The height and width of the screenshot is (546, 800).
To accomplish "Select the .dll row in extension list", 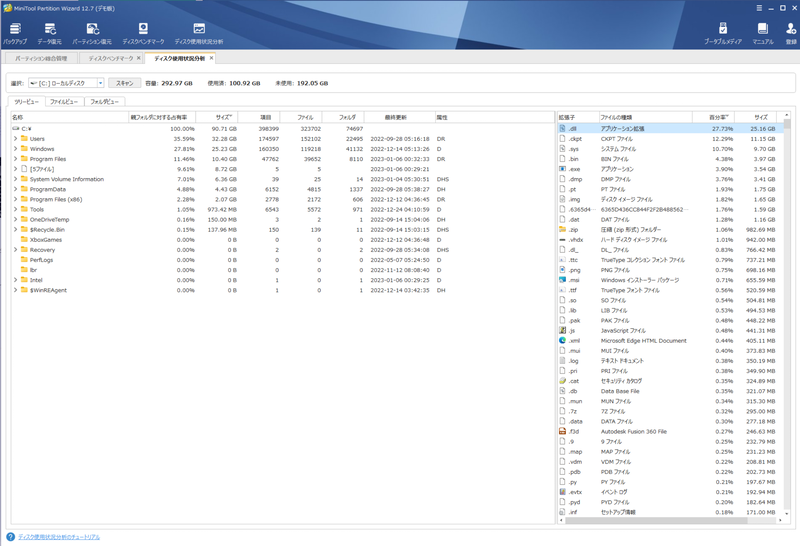I will [670, 129].
